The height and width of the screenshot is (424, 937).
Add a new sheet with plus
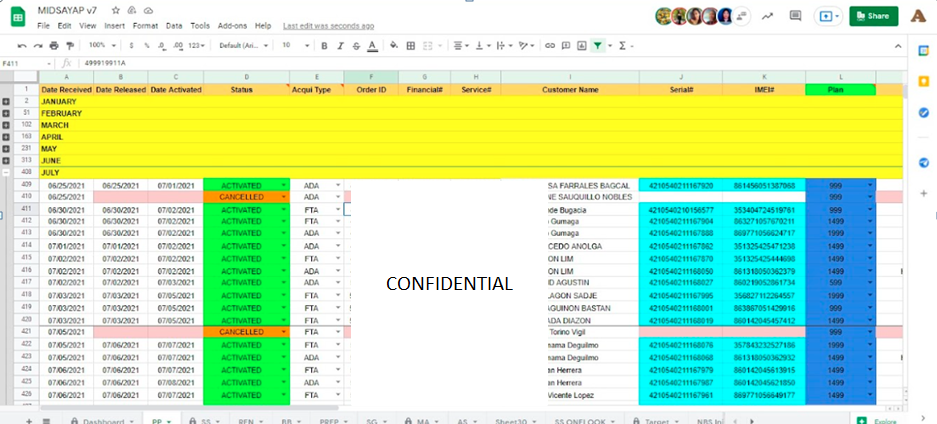[29, 421]
